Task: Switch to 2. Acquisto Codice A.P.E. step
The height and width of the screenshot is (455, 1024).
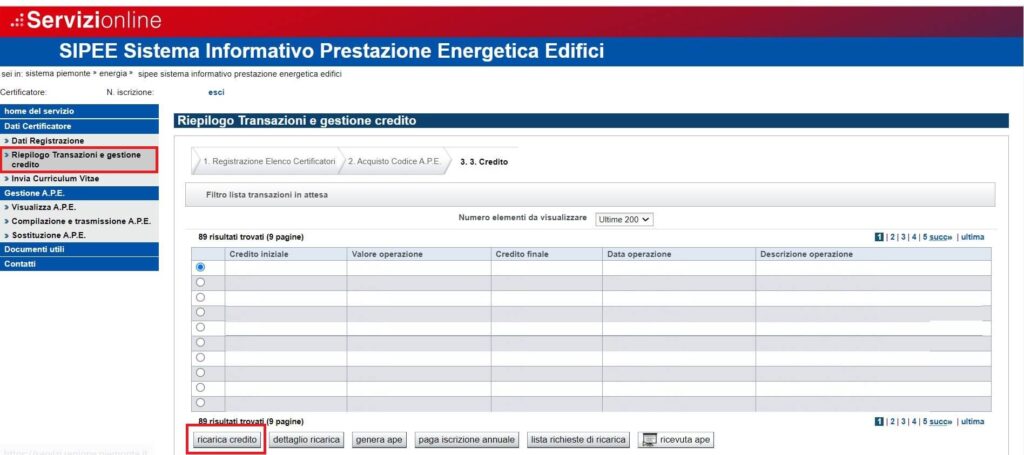Action: tap(394, 161)
